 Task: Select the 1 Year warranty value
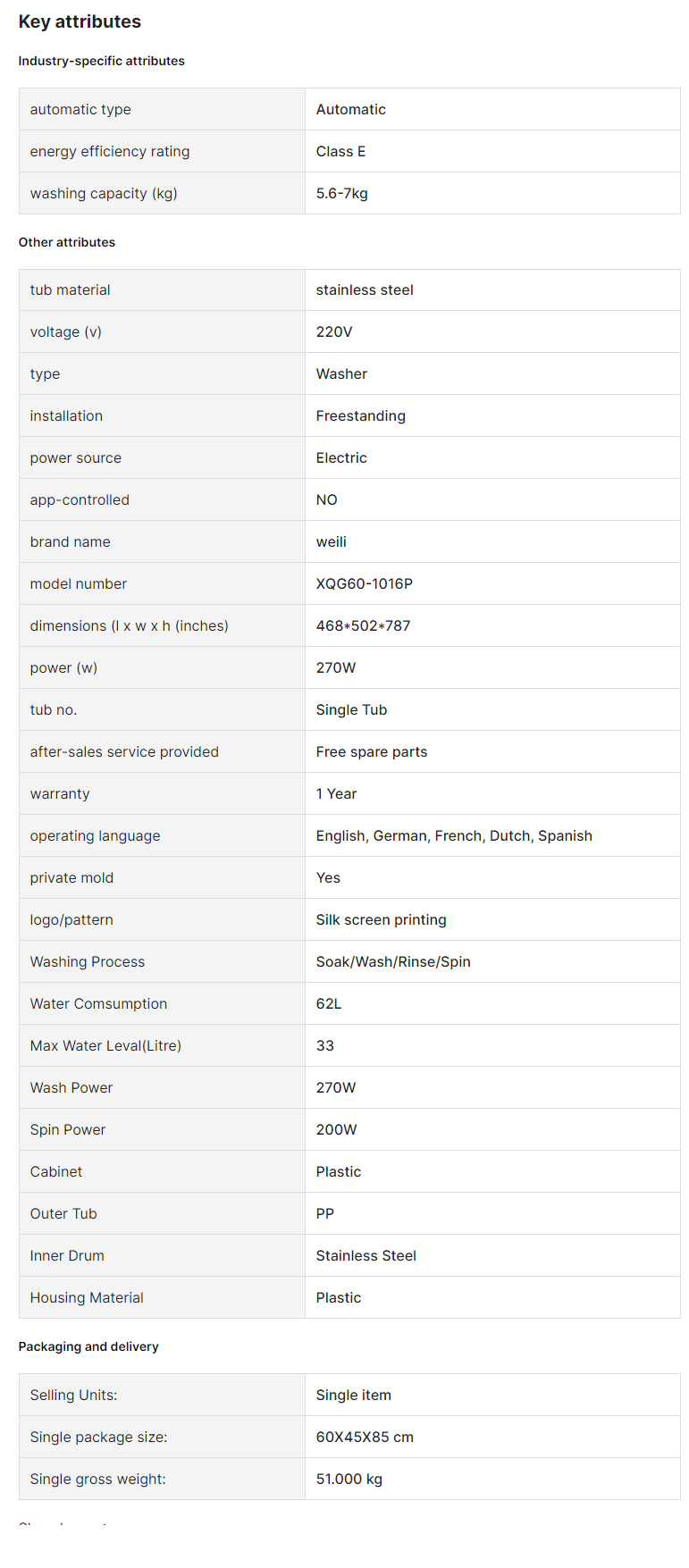click(x=336, y=793)
